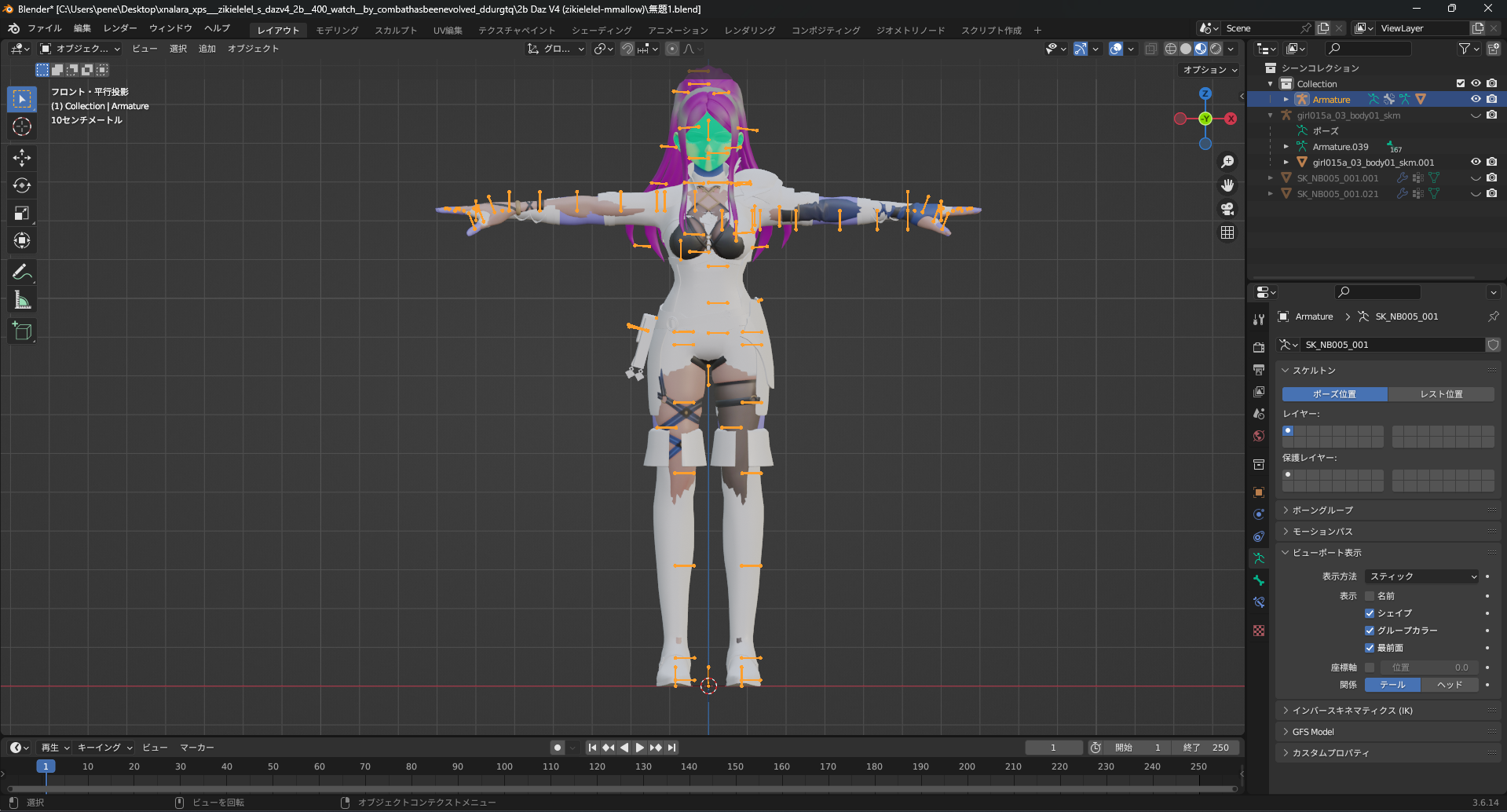Select the テール relationship button
The height and width of the screenshot is (812, 1507).
point(1392,685)
